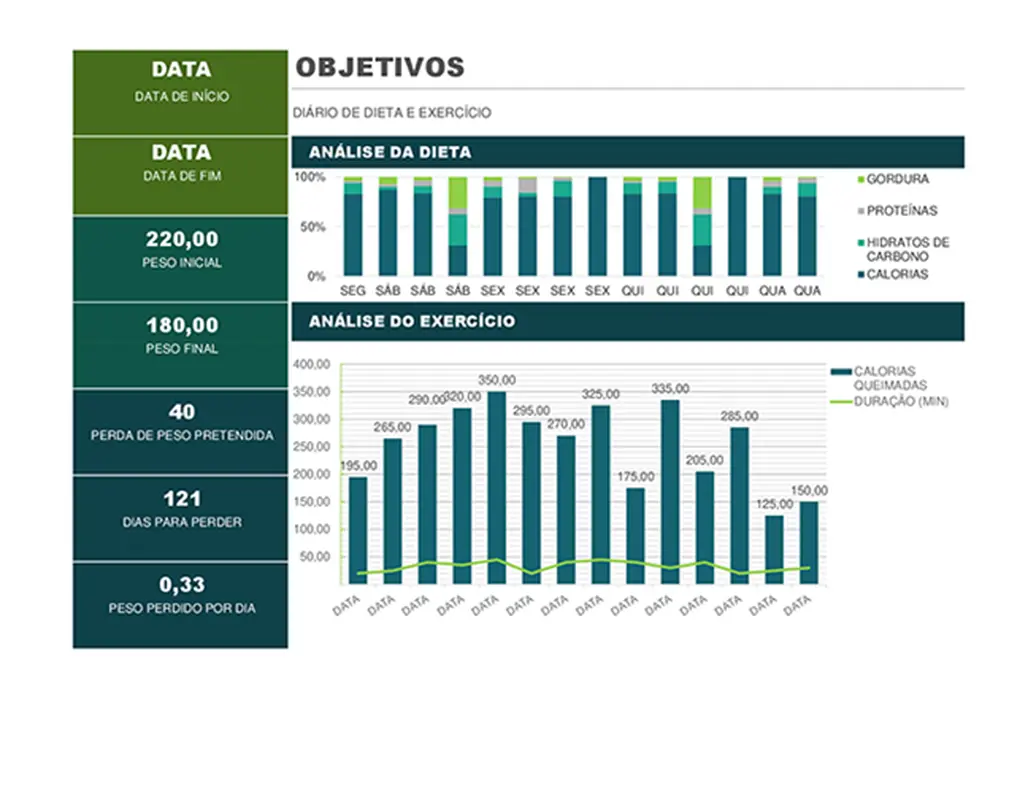The width and height of the screenshot is (1028, 800).
Task: Click the ANÁLISE DA DIETA section header
Action: coord(390,153)
